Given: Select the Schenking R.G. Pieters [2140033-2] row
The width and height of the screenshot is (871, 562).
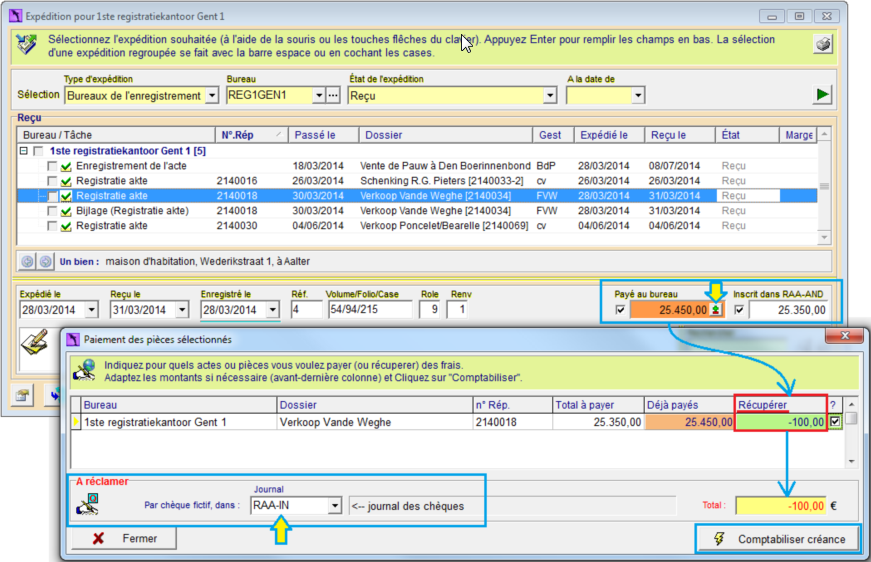Looking at the screenshot, I should (417, 181).
